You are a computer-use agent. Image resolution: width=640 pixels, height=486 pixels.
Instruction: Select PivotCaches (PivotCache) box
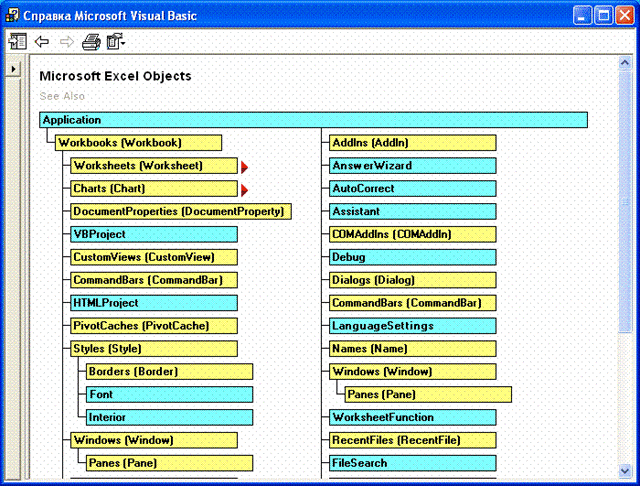[x=154, y=326]
